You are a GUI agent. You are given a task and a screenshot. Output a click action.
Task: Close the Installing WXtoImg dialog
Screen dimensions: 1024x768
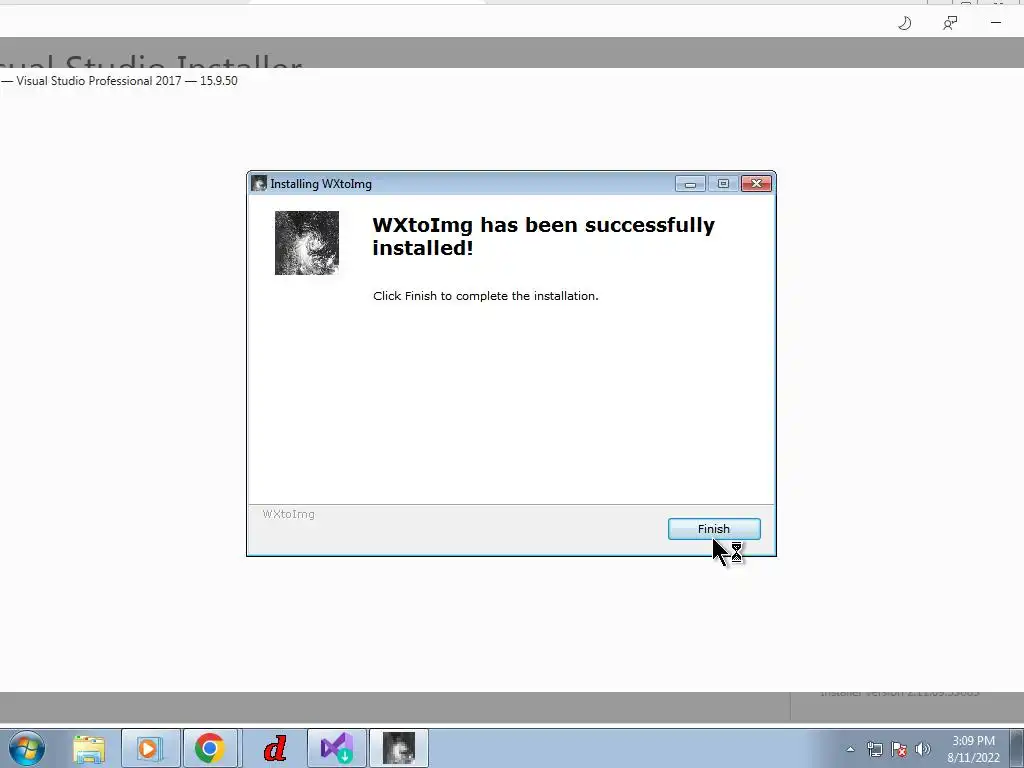(x=756, y=184)
